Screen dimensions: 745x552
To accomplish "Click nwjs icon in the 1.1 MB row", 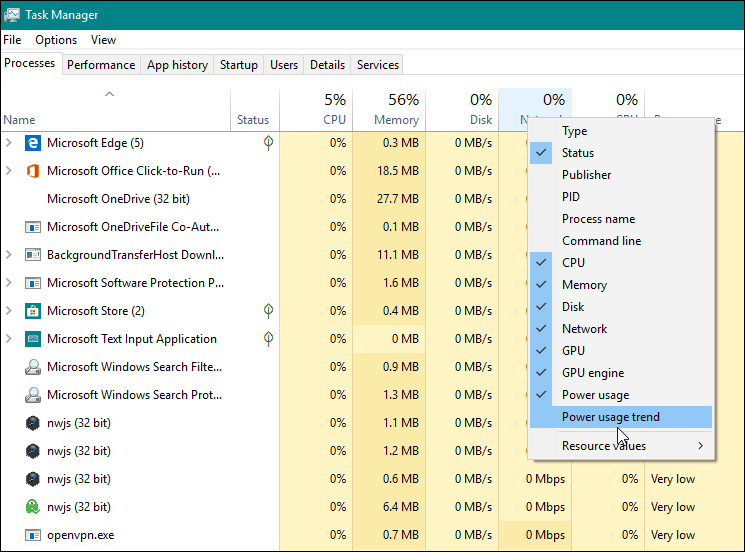I will pyautogui.click(x=33, y=423).
